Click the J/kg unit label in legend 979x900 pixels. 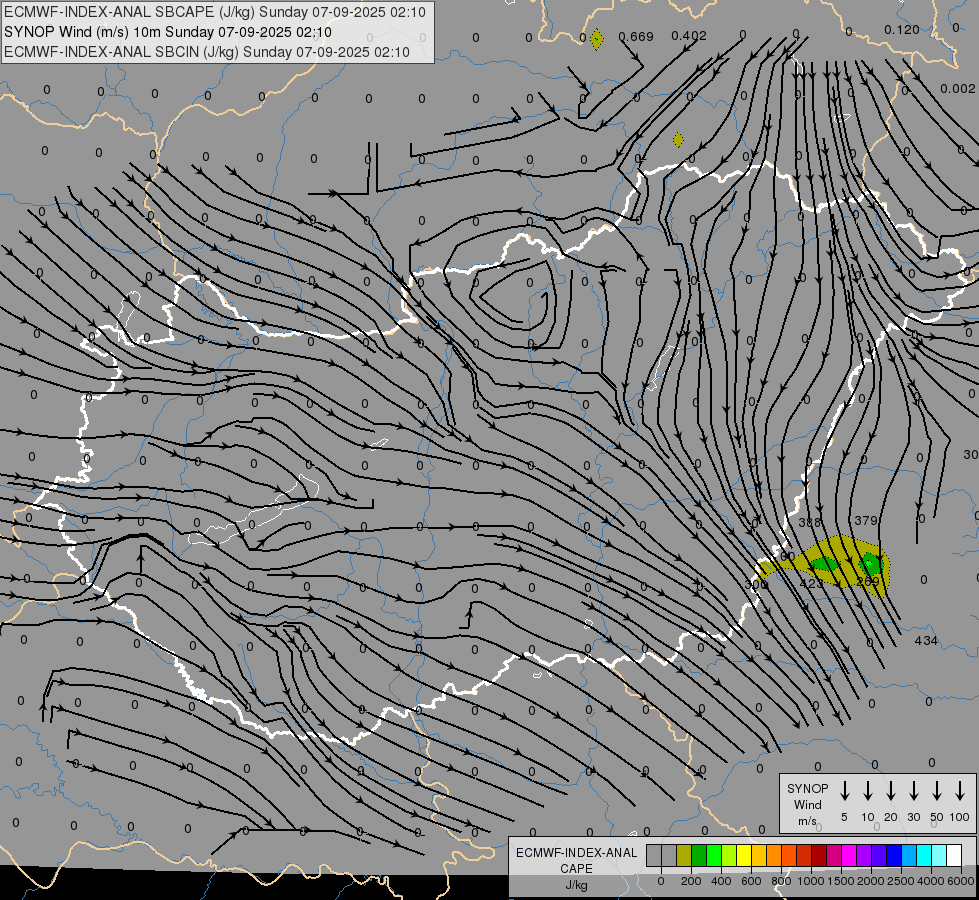(x=576, y=885)
